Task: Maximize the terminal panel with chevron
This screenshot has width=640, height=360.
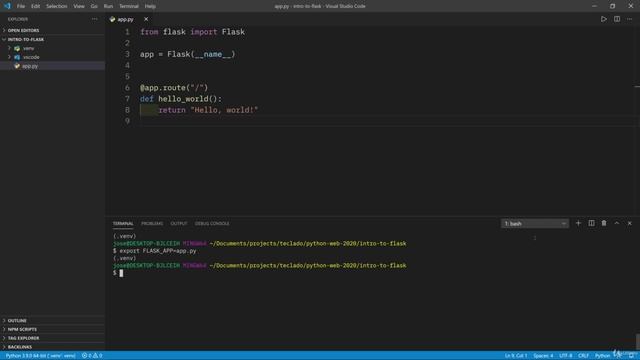Action: coord(617,223)
